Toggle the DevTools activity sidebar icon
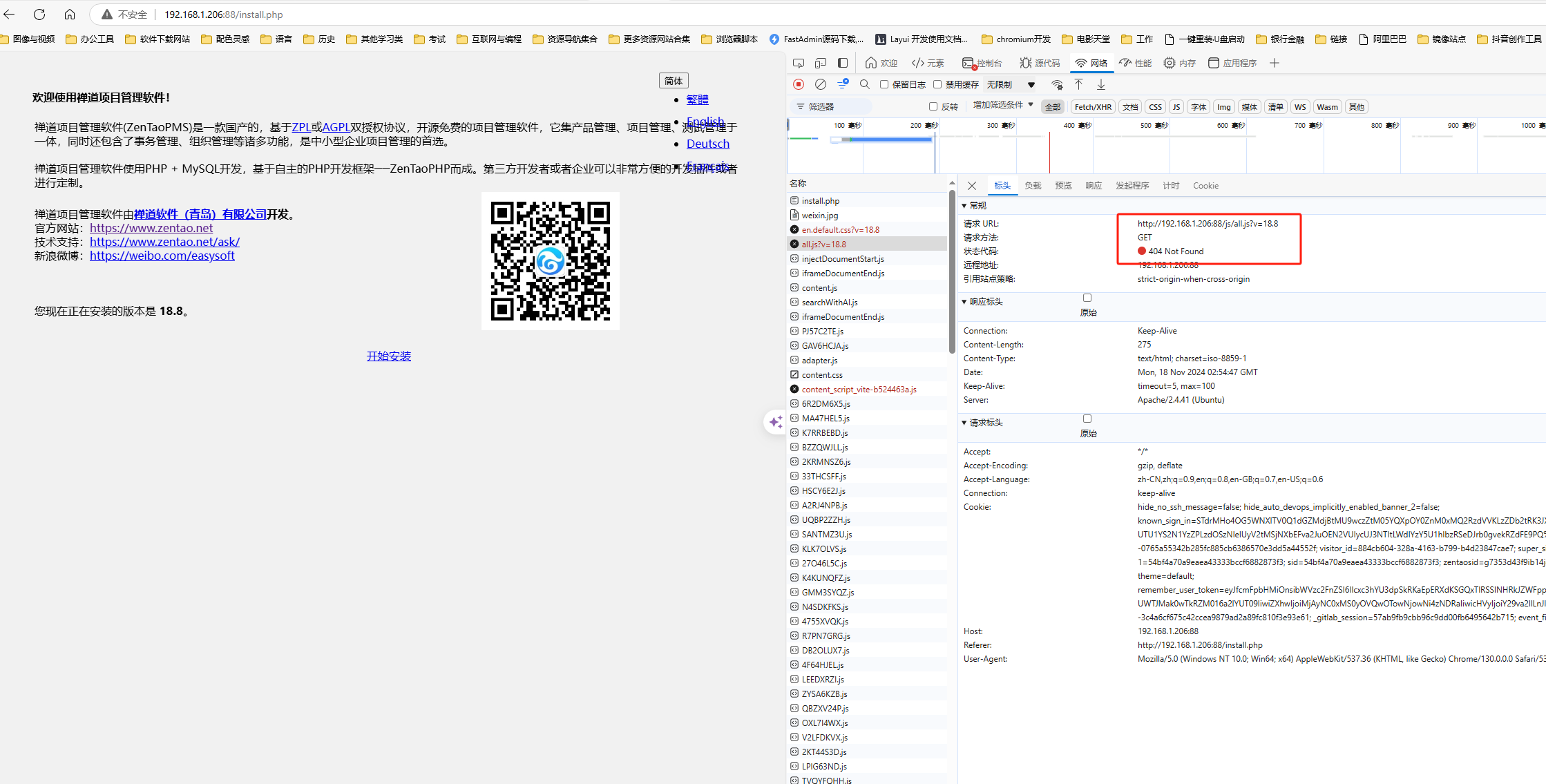 843,63
